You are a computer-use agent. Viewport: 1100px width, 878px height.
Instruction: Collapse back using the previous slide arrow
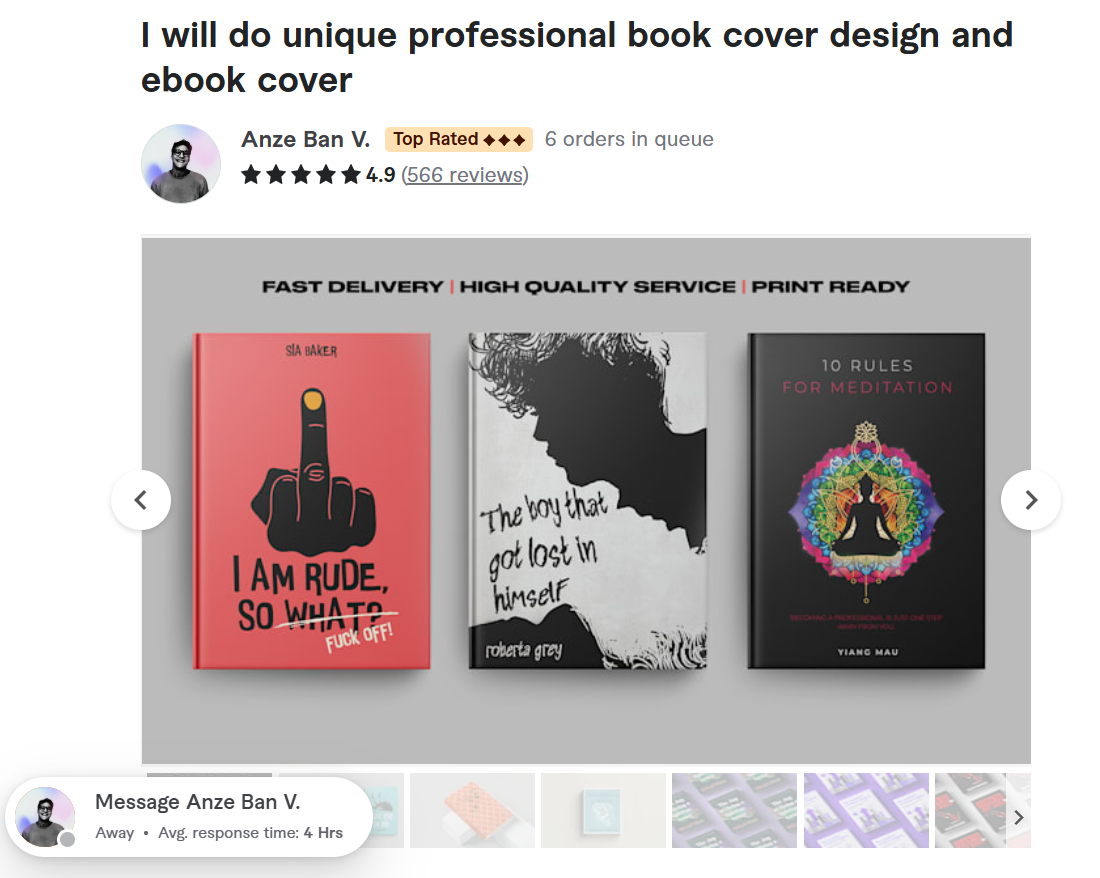click(x=141, y=500)
